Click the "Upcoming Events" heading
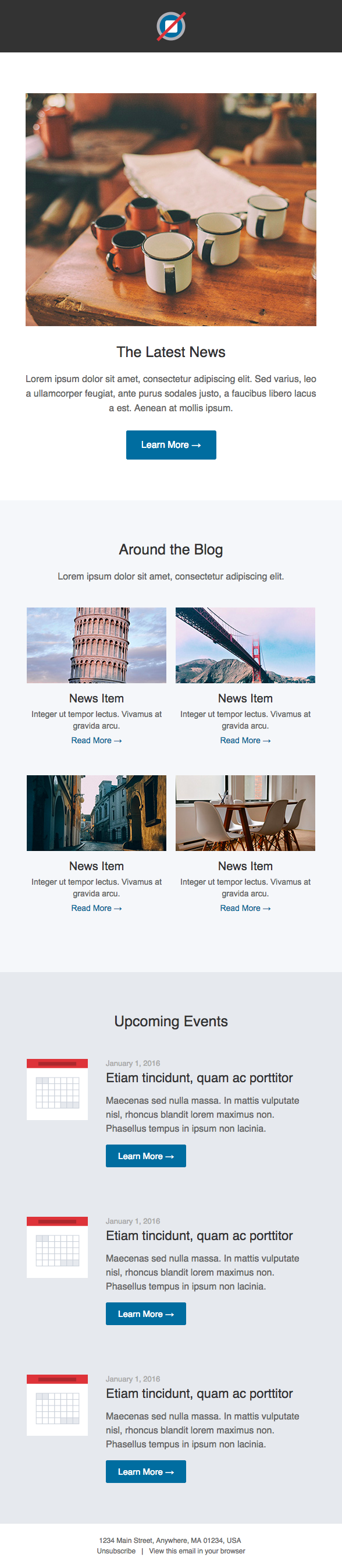342x1568 pixels. tap(170, 1022)
